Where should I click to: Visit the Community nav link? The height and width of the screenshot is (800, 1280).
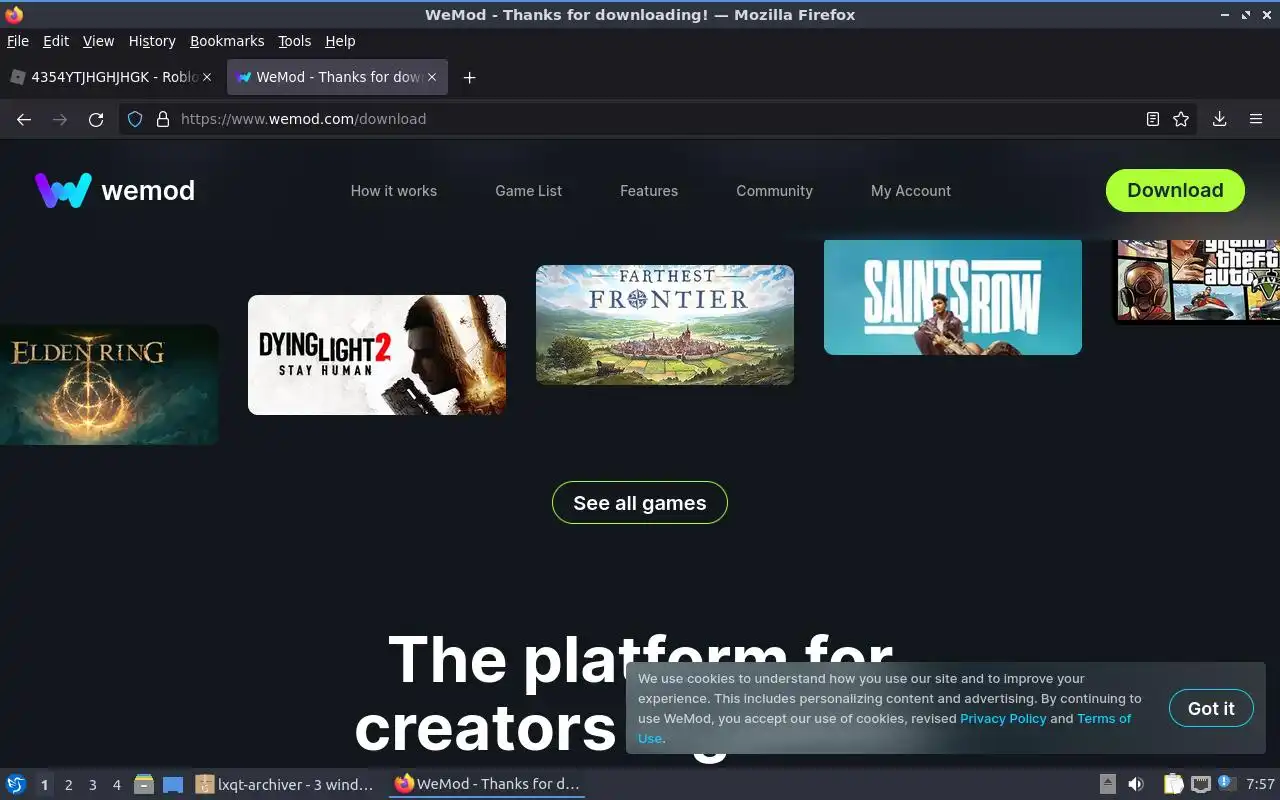pos(775,191)
